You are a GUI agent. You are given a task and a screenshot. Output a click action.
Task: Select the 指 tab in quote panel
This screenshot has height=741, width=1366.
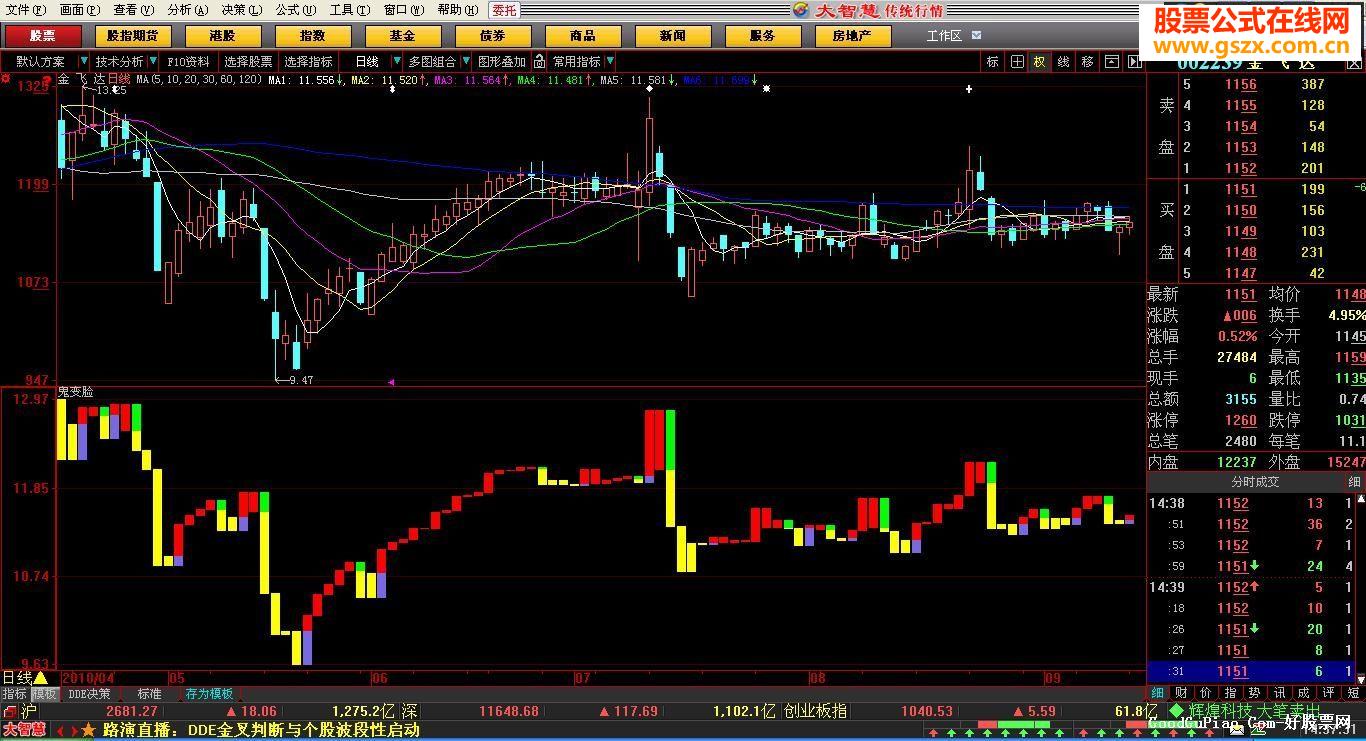pos(1231,693)
